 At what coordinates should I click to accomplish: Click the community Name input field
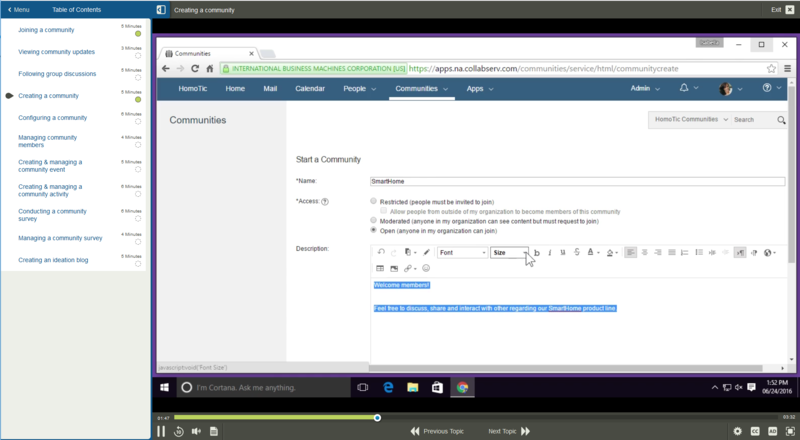(577, 181)
